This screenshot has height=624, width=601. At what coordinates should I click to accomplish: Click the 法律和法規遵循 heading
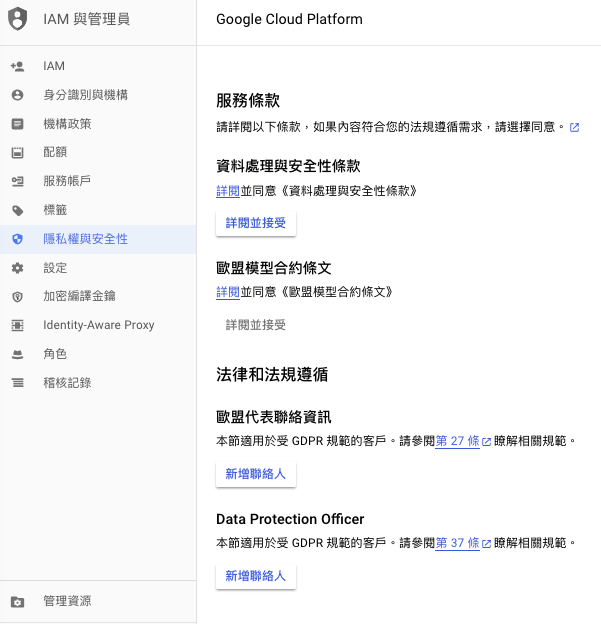pyautogui.click(x=272, y=374)
